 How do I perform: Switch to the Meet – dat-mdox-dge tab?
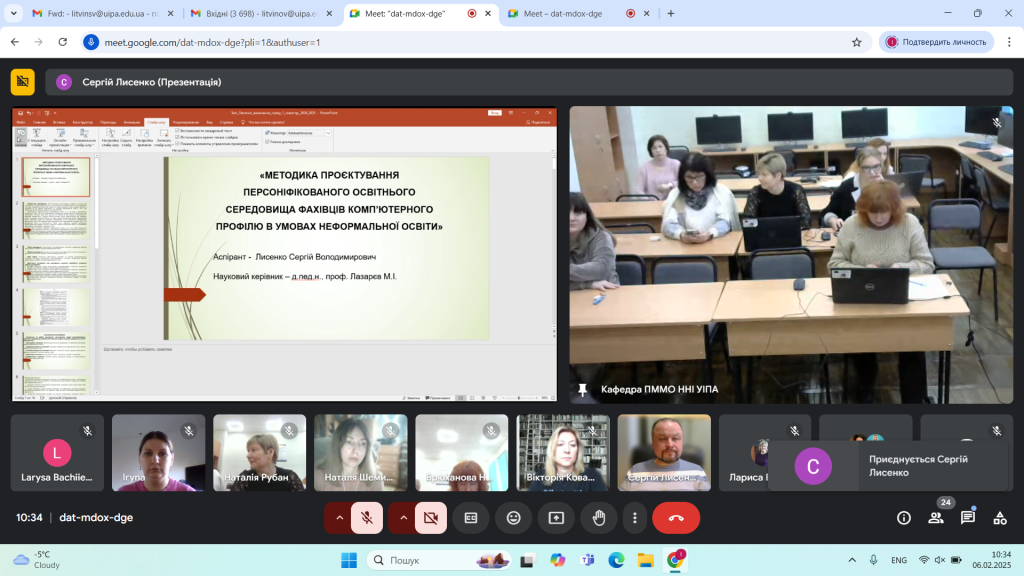(579, 13)
